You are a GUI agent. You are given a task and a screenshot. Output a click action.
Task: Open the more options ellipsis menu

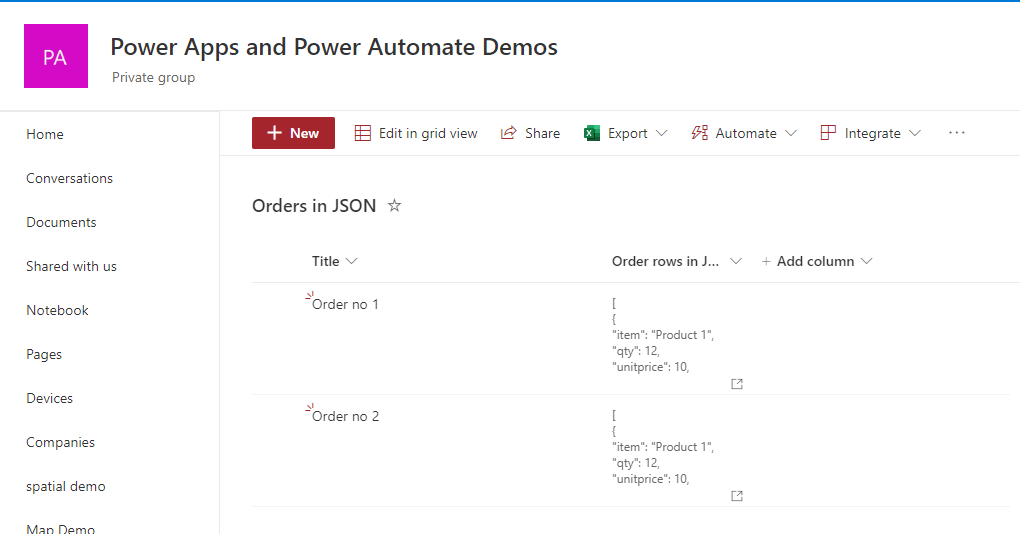click(x=956, y=133)
